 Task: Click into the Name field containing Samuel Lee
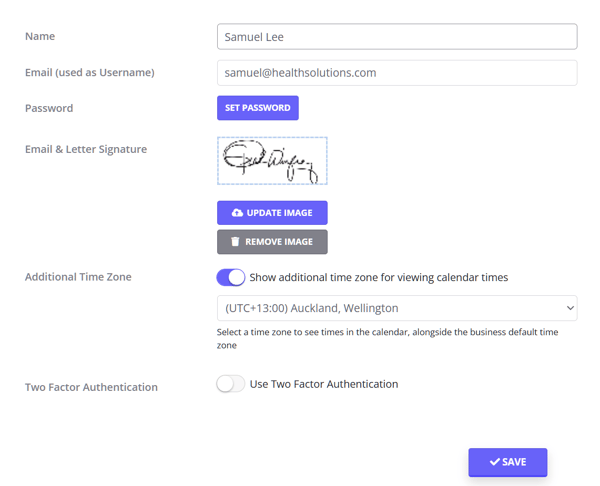tap(396, 37)
